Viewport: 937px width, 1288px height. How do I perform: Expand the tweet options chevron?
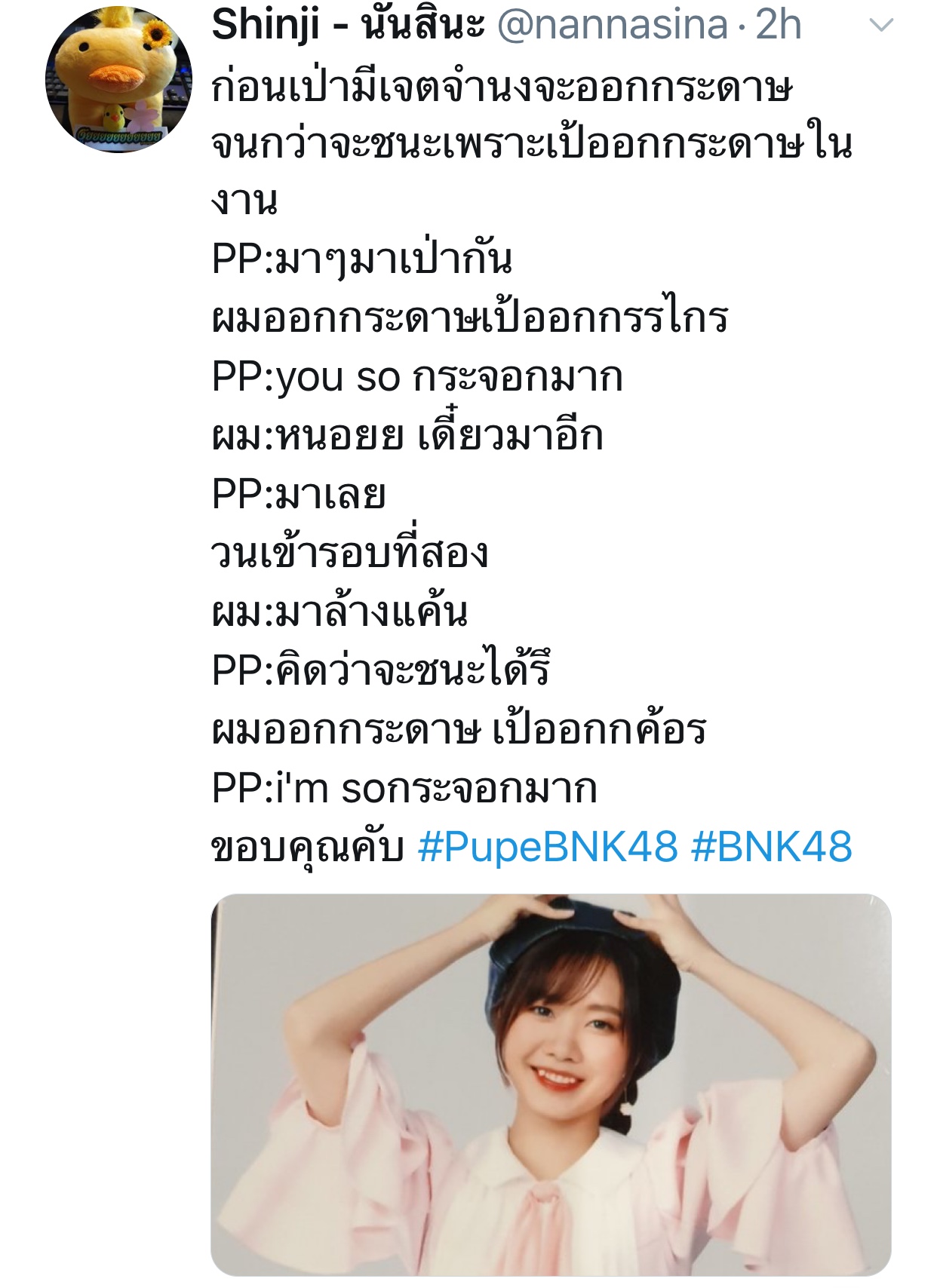pyautogui.click(x=881, y=26)
